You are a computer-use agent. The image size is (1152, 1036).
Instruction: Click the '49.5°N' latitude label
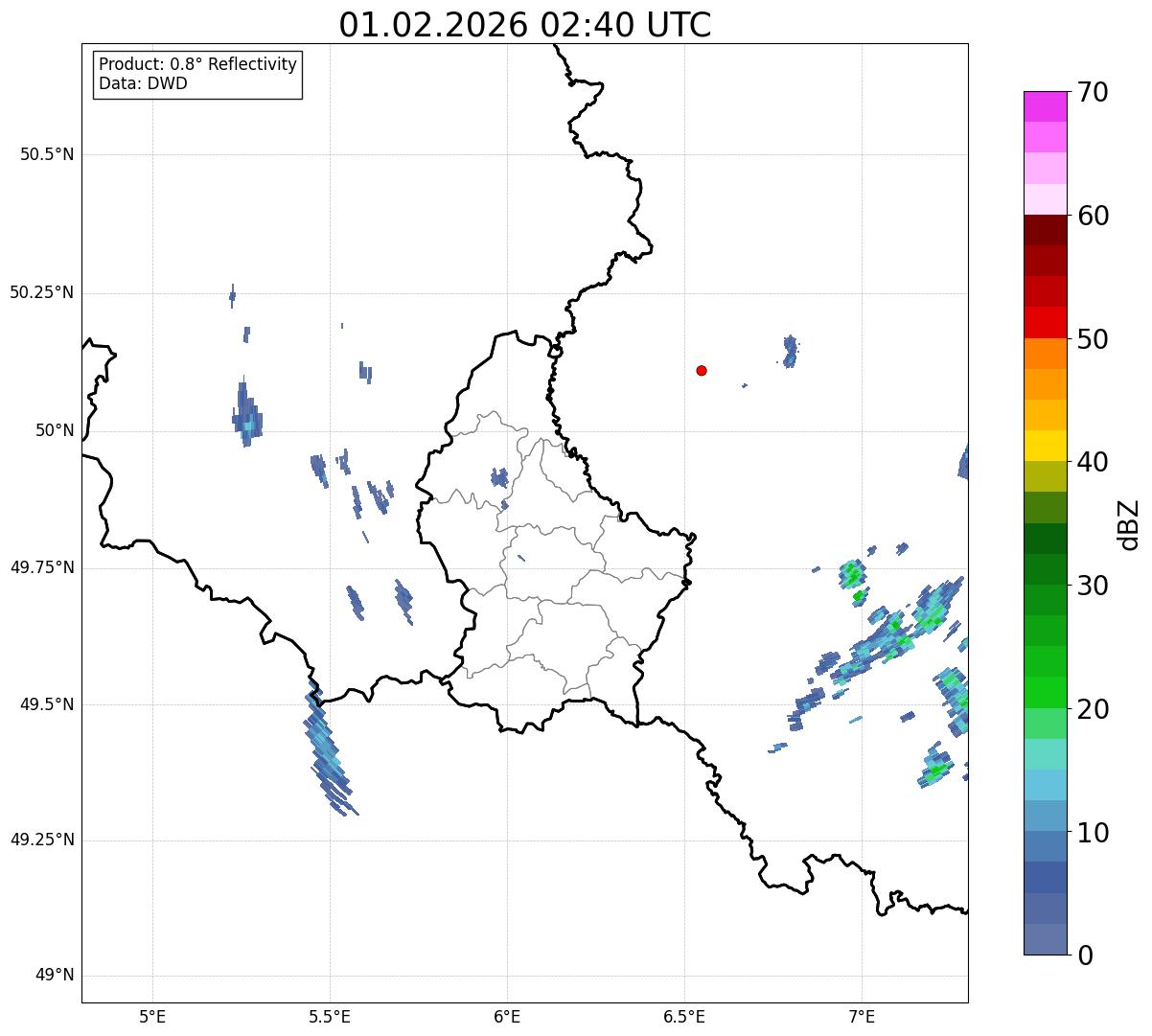[47, 704]
